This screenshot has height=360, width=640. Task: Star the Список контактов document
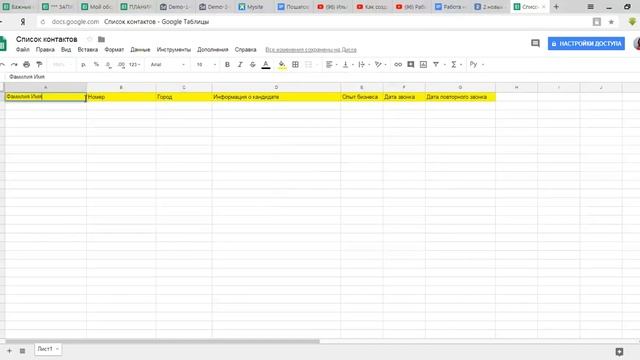(x=89, y=39)
